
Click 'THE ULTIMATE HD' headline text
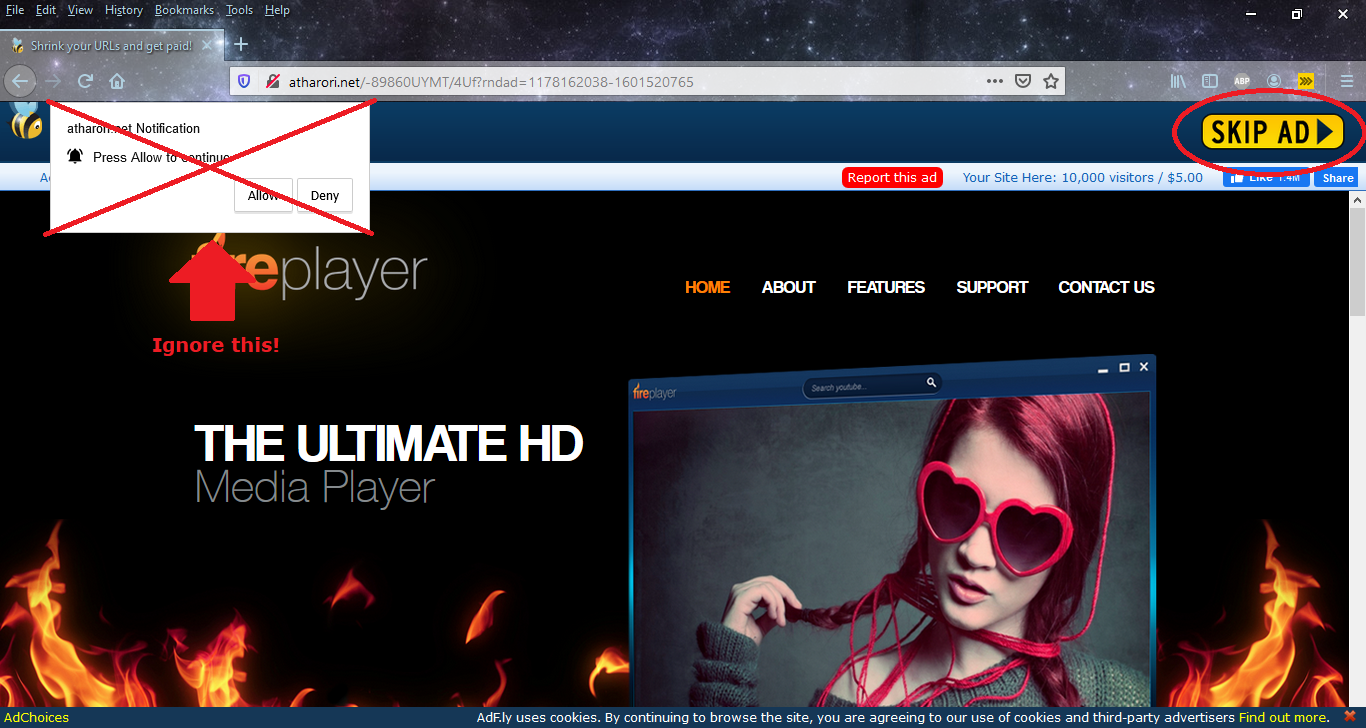tap(388, 443)
